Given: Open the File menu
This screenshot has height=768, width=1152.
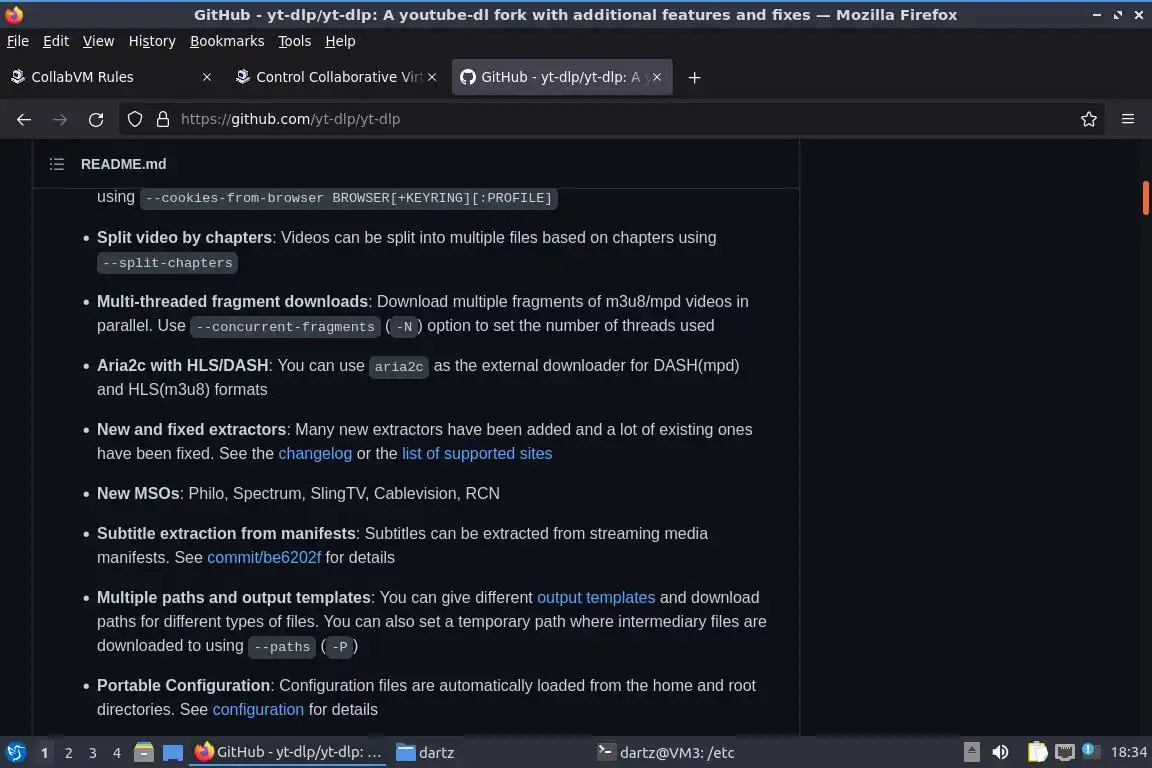Looking at the screenshot, I should (18, 41).
